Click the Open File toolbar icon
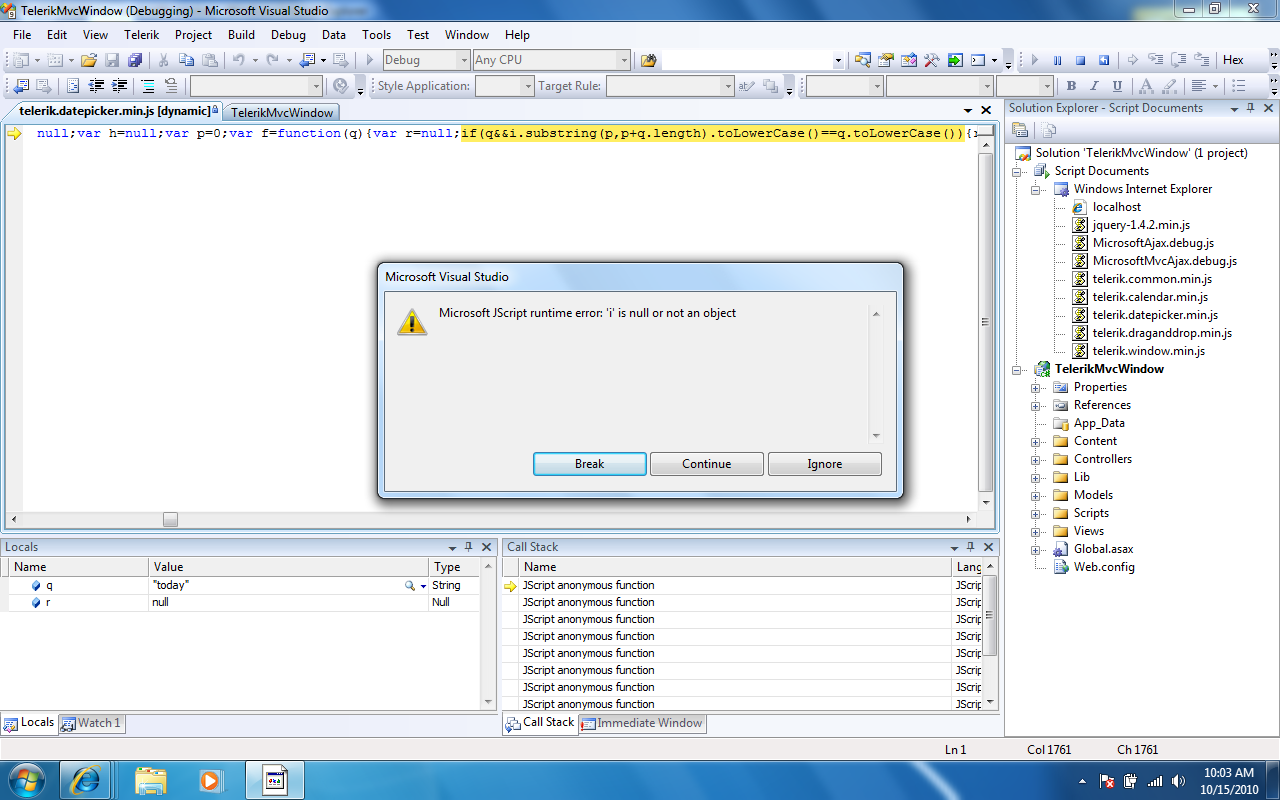1280x800 pixels. tap(89, 60)
